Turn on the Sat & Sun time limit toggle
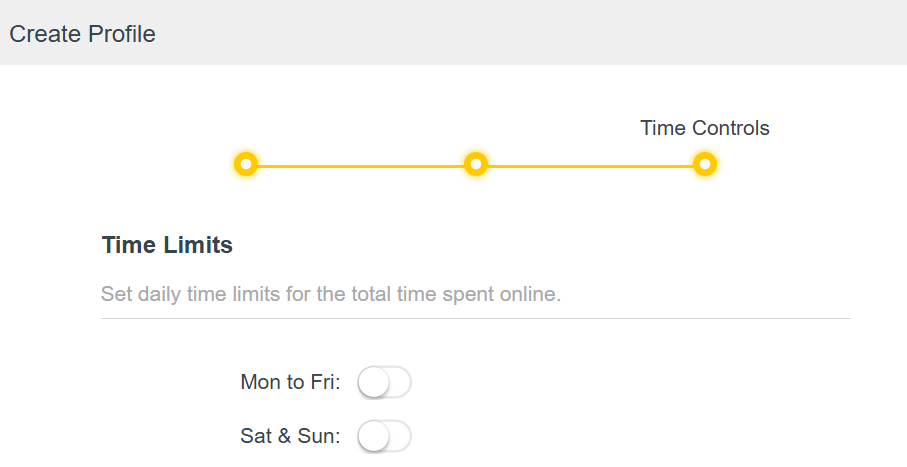 coord(385,436)
